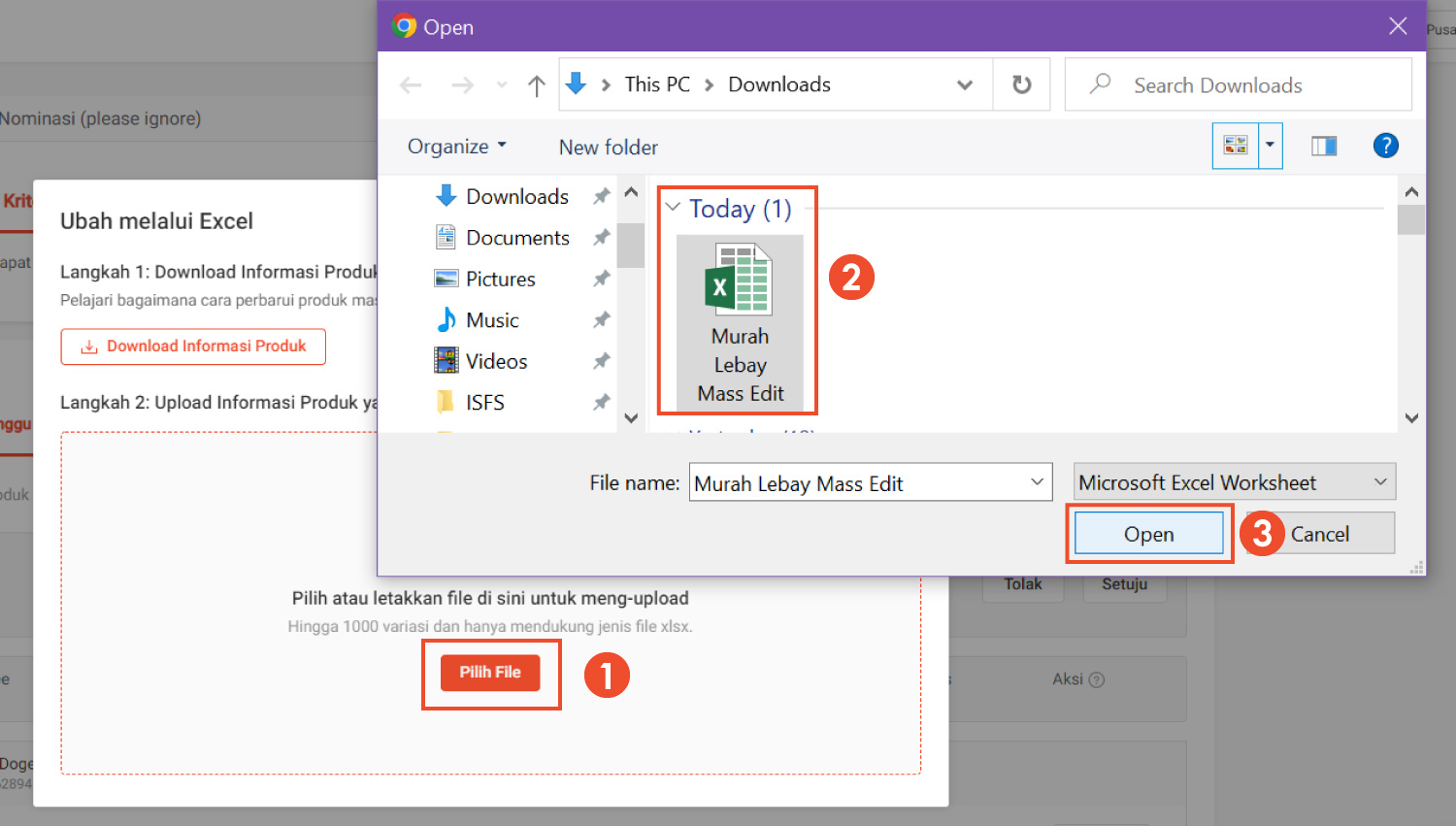Open Videos folder in navigation pane
Viewport: 1456px width, 826px height.
[496, 361]
